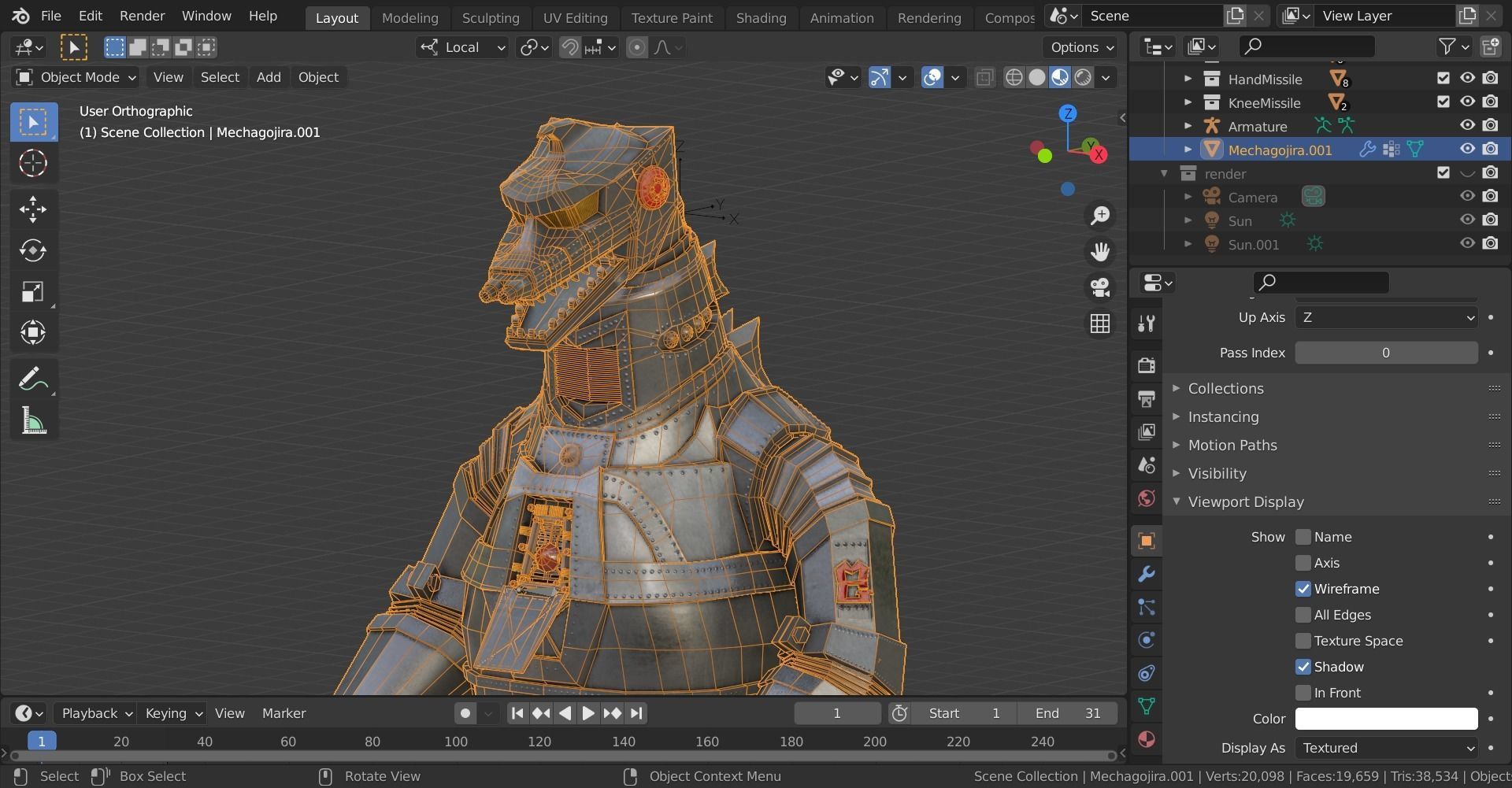Open Render properties tab
The image size is (1512, 788).
(x=1147, y=365)
